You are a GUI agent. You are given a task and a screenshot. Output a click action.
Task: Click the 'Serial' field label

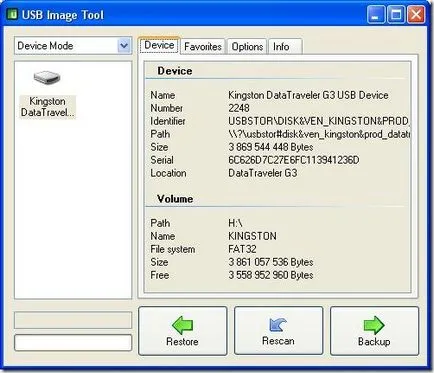coord(162,160)
